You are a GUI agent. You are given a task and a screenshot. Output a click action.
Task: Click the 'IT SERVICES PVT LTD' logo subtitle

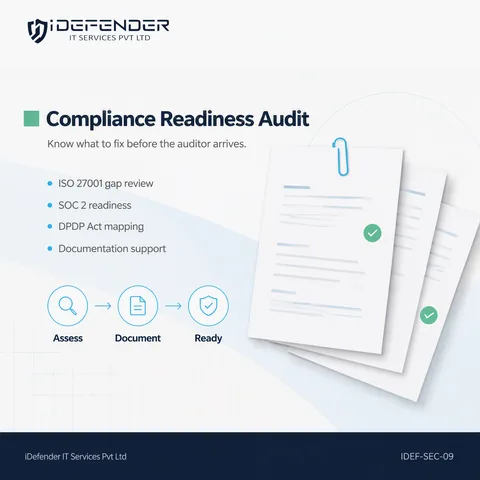[x=110, y=38]
